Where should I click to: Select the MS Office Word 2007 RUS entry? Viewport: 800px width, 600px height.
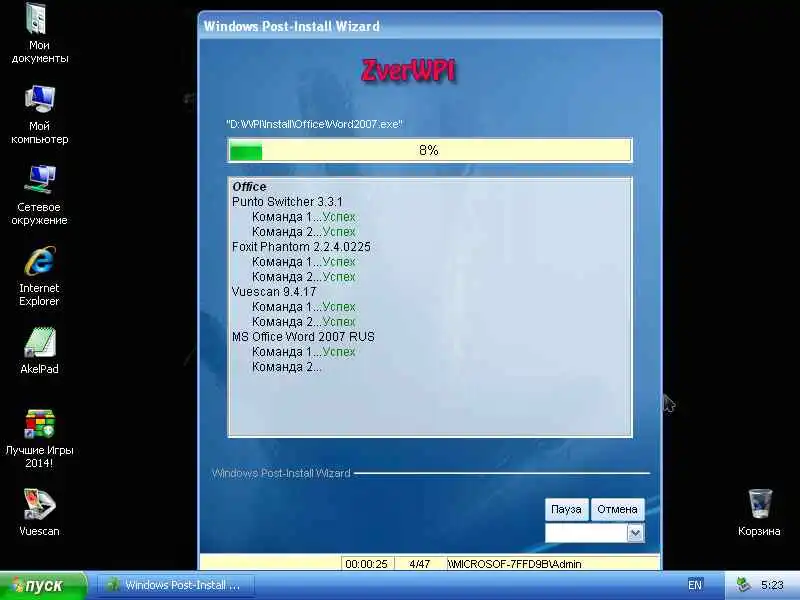(303, 337)
